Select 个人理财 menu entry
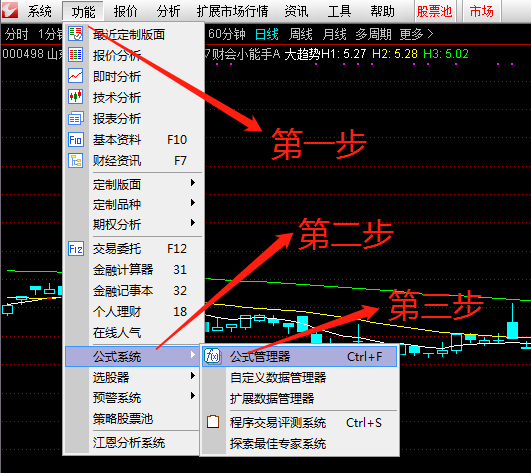Screen dimensions: 531x473 (x=134, y=311)
